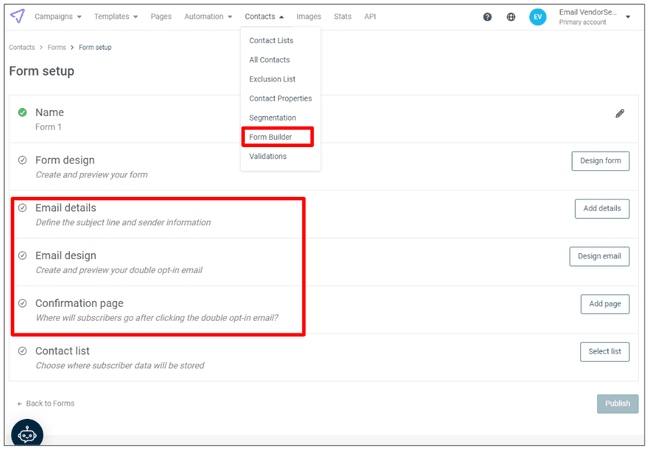
Task: Click the Contact list heading
Action: 62,351
